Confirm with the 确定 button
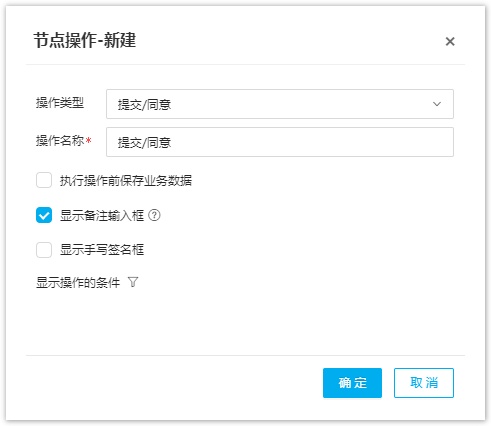Screen dimensions: 491x426 point(352,383)
